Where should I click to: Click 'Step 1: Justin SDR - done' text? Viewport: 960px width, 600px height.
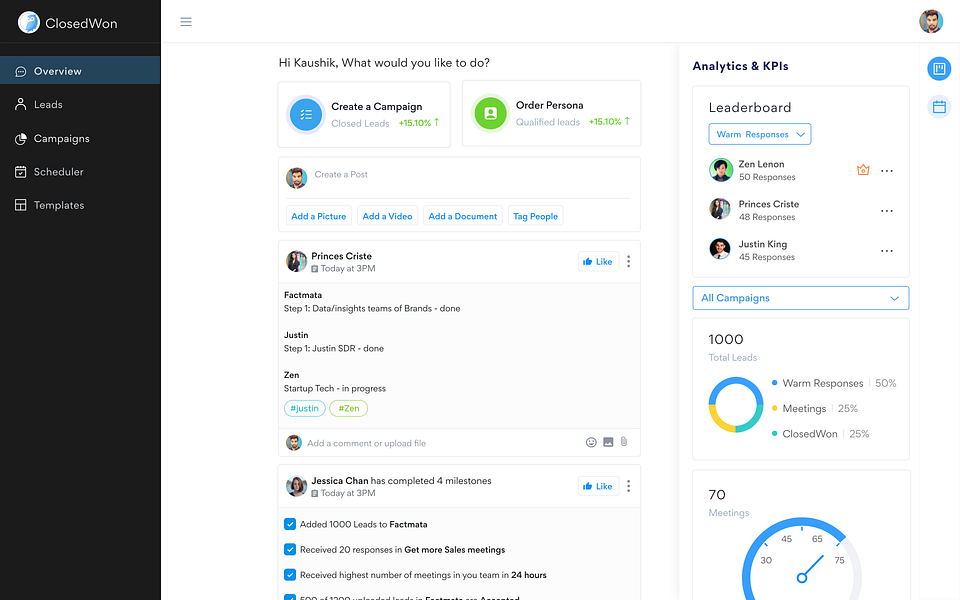coord(334,348)
